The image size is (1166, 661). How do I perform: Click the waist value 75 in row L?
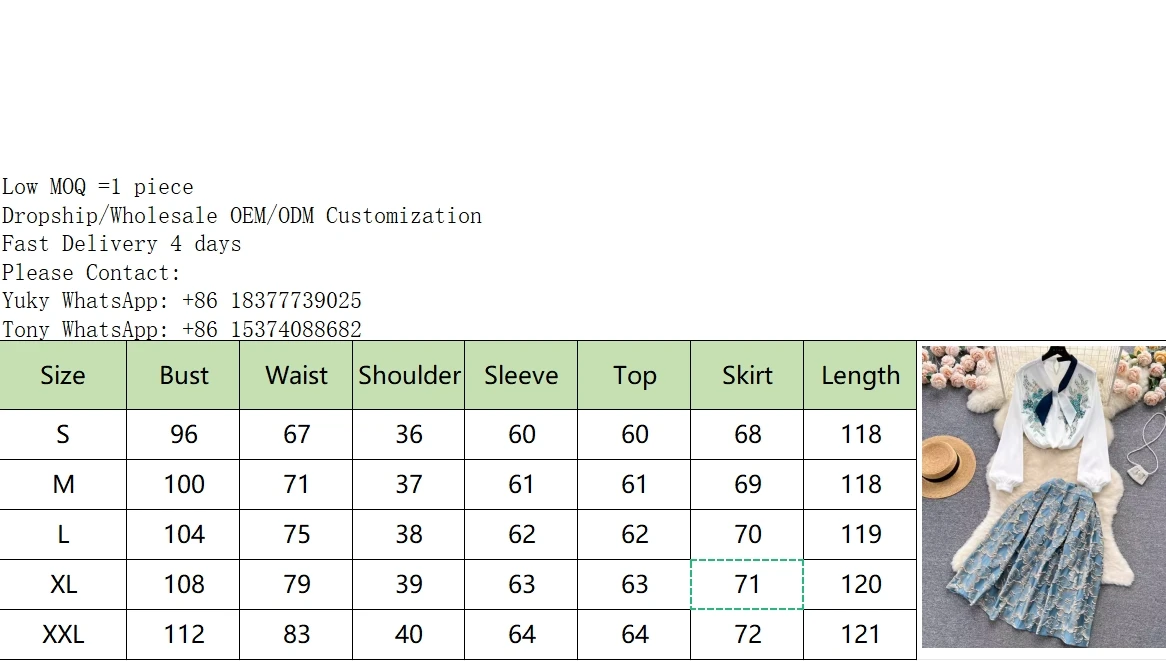tap(297, 534)
